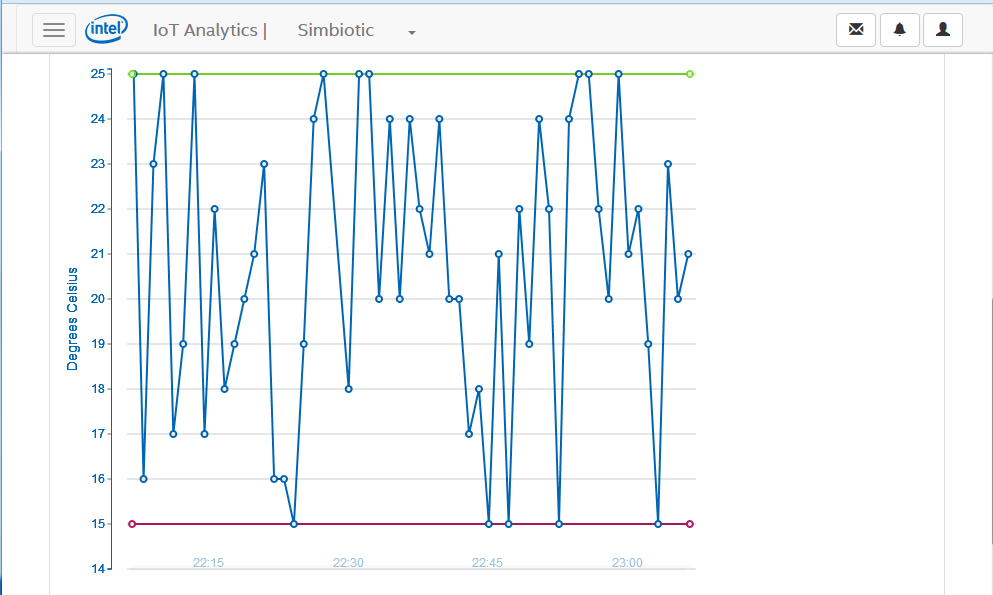993x595 pixels.
Task: Open the hamburger navigation menu
Action: [54, 29]
